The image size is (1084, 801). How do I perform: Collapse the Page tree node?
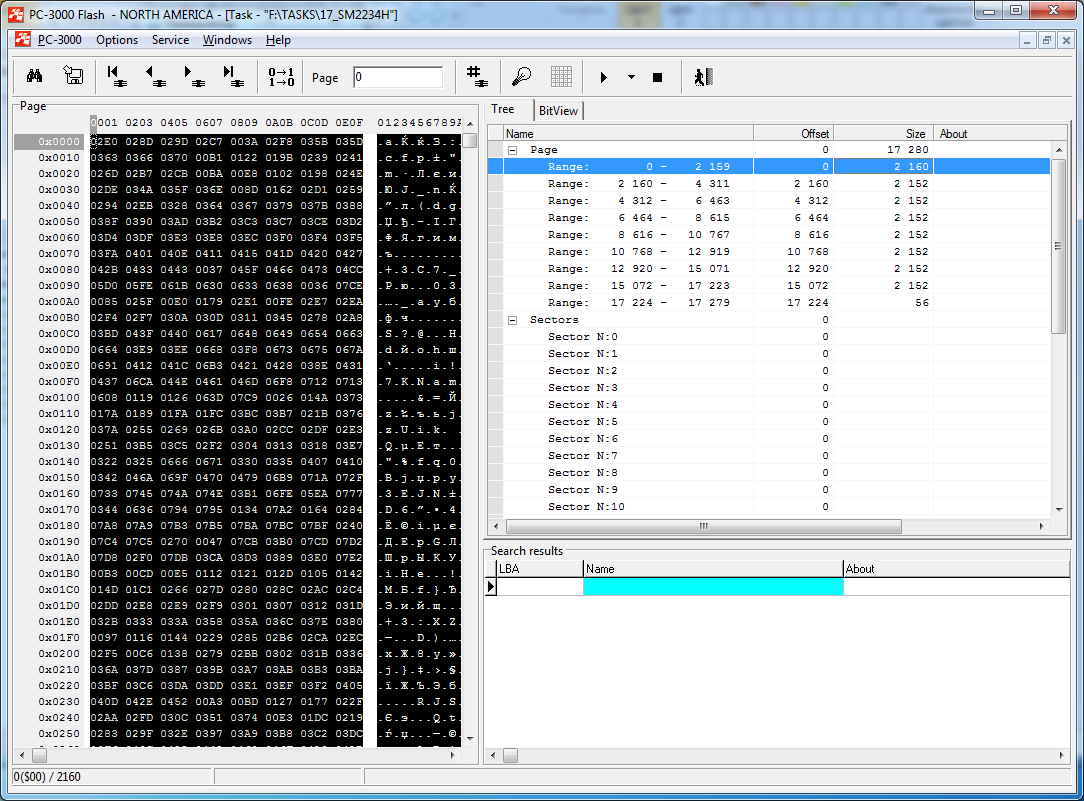click(x=512, y=150)
